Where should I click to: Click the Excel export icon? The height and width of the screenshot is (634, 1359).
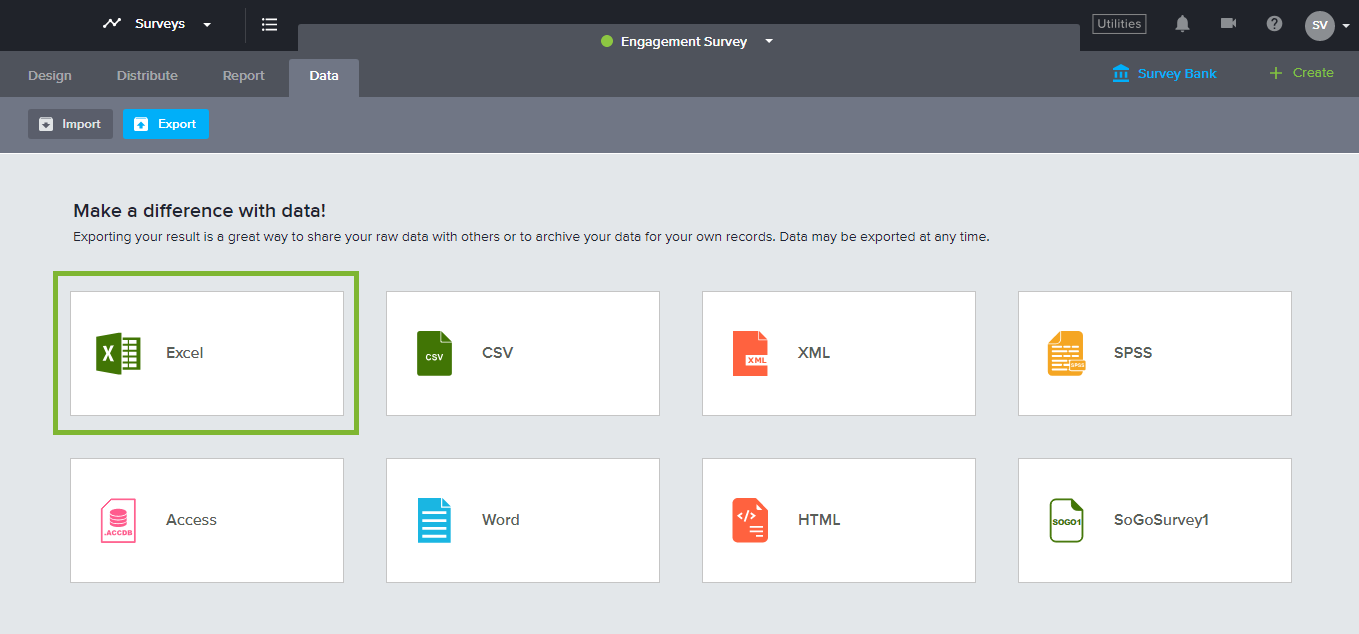tap(118, 353)
